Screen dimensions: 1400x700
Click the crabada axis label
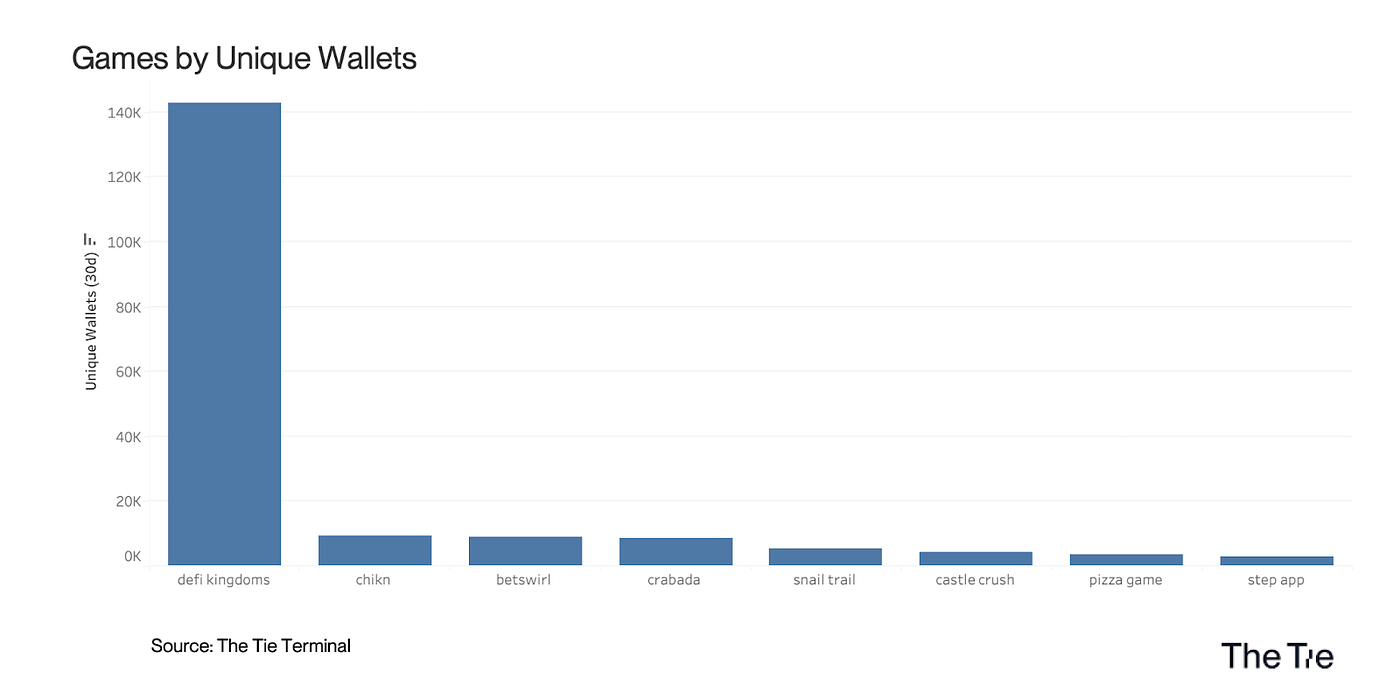point(674,580)
